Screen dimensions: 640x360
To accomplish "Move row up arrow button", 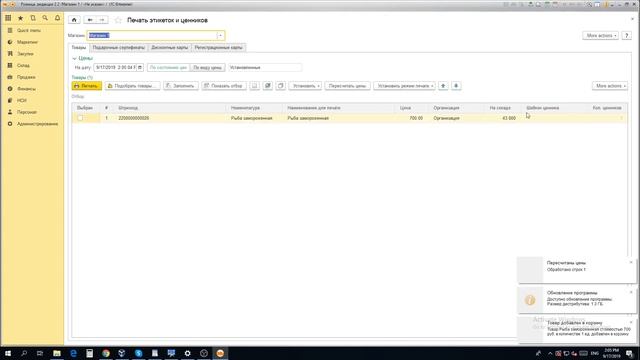I will 443,86.
